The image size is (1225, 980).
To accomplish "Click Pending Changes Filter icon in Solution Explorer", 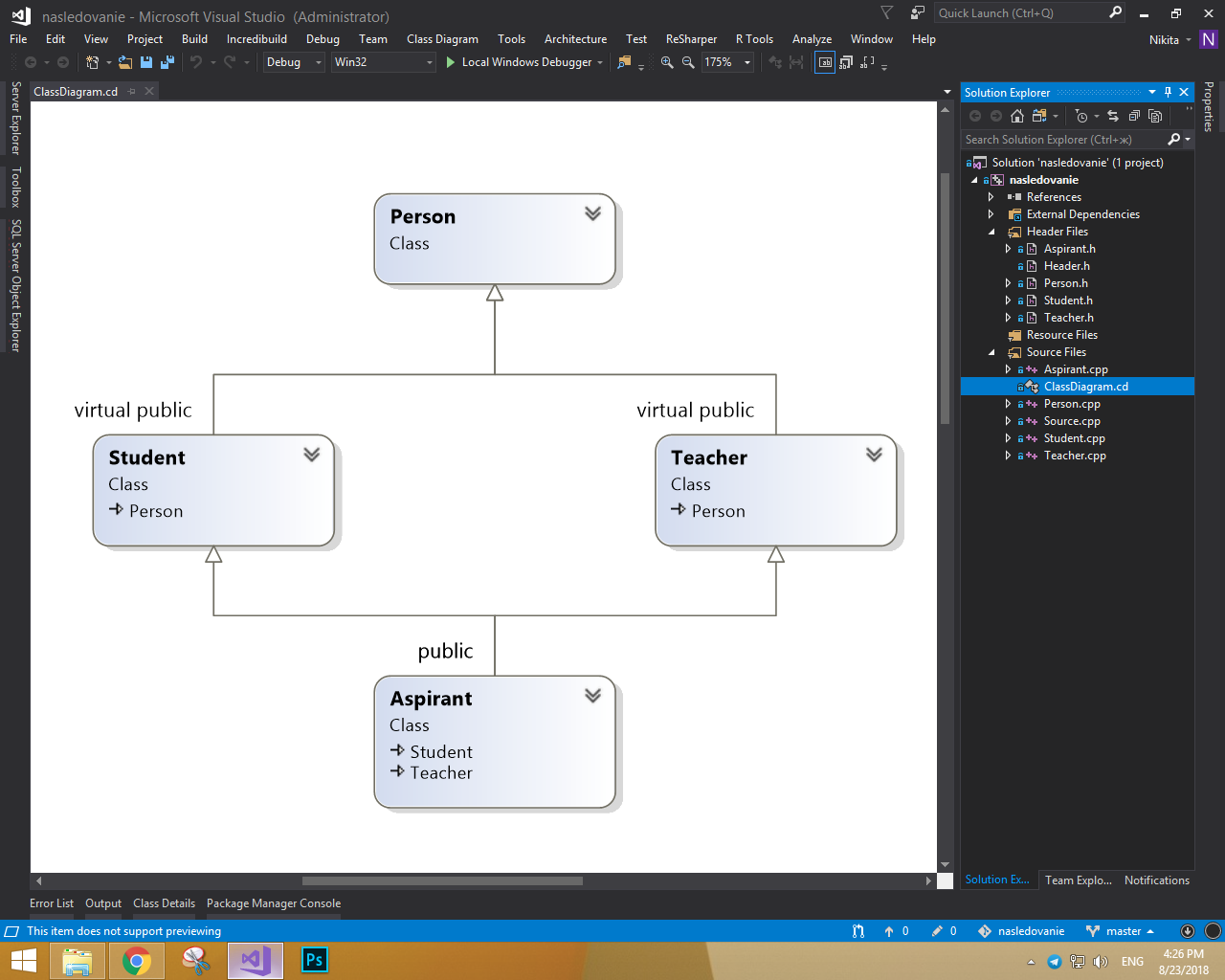I will 1081,116.
